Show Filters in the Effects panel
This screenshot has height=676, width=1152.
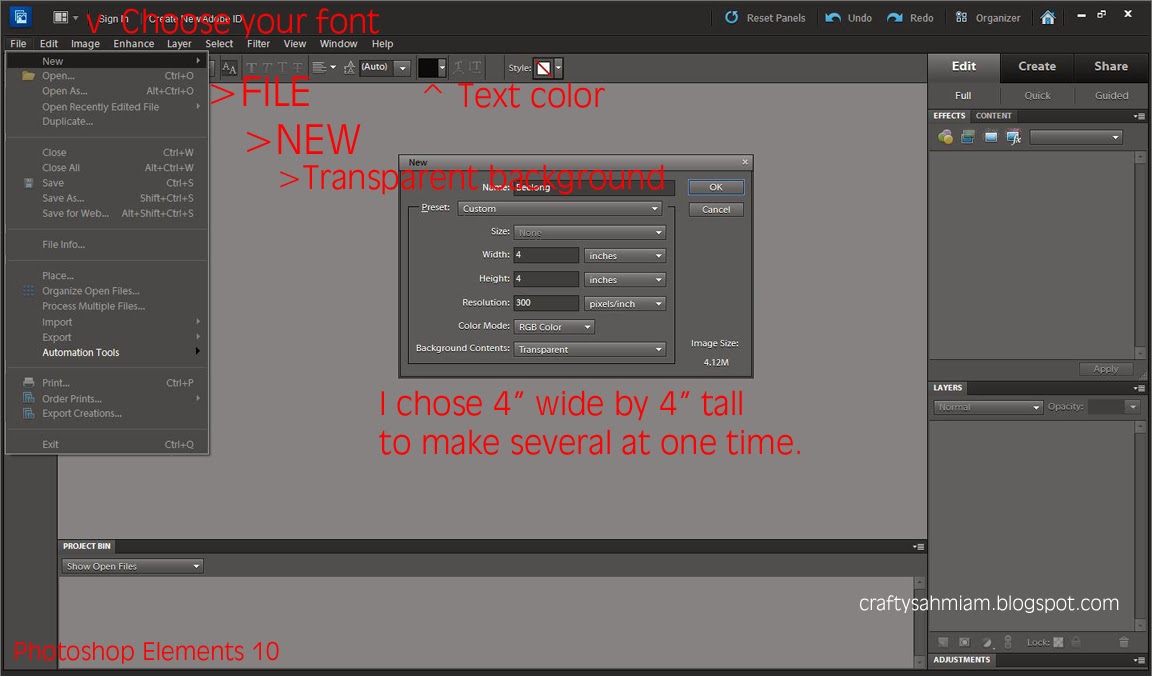click(x=946, y=137)
